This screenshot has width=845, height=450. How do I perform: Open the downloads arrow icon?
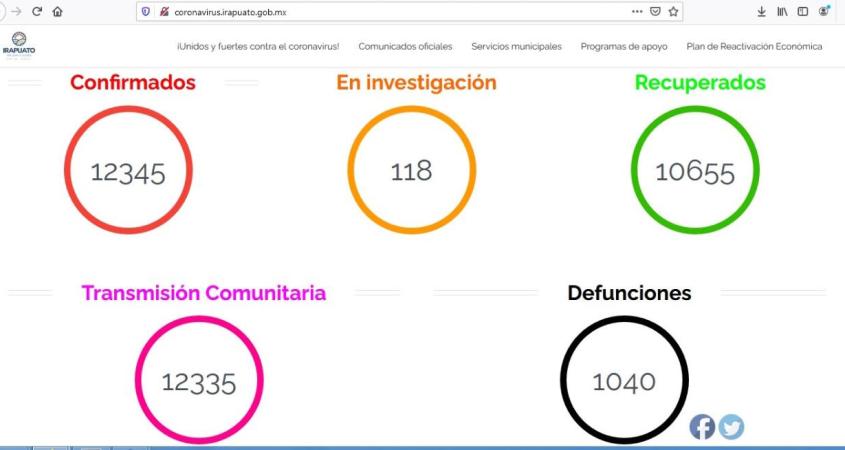point(761,11)
